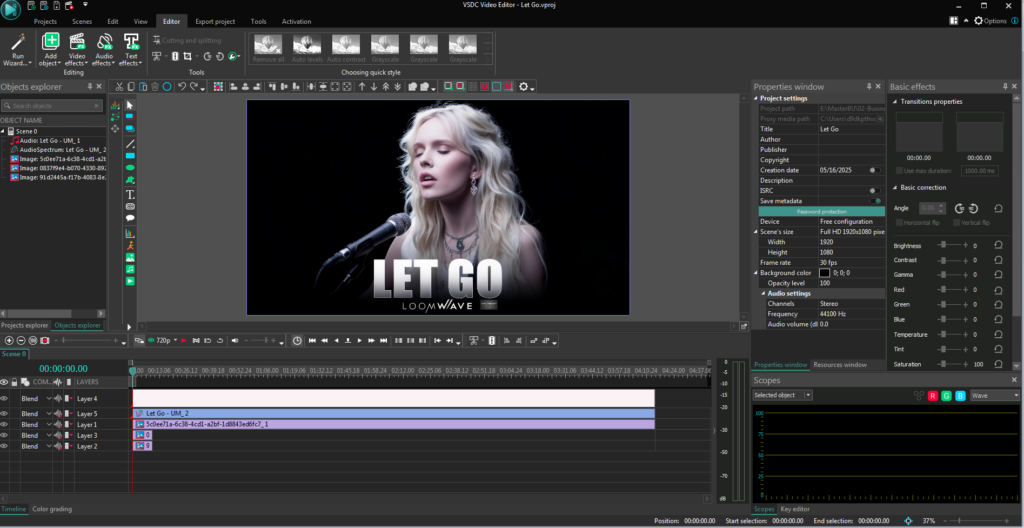Viewport: 1024px width, 528px height.
Task: Check the Use max duration checkbox
Action: [x=899, y=171]
